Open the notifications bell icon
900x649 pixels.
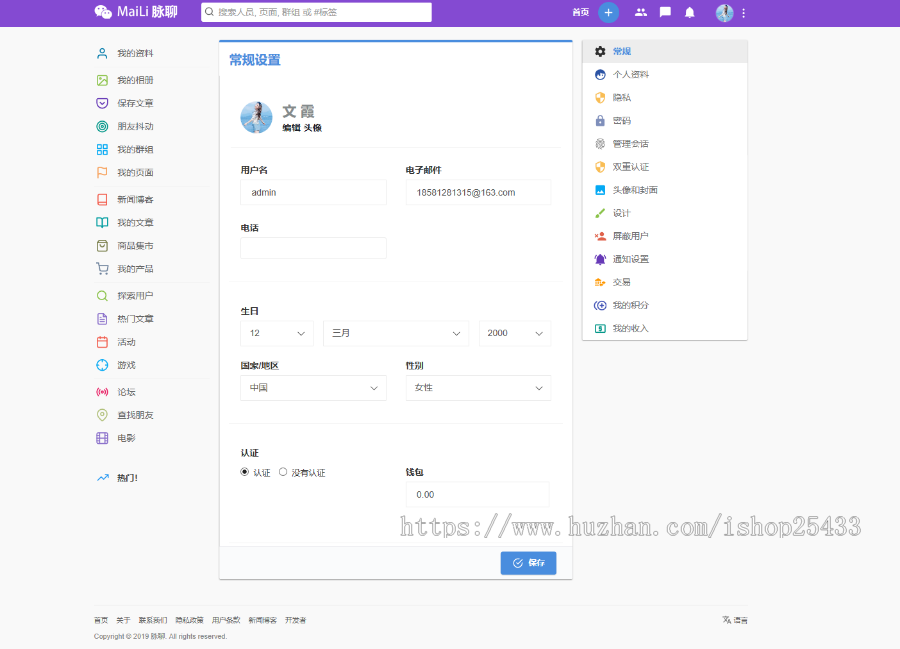(689, 13)
